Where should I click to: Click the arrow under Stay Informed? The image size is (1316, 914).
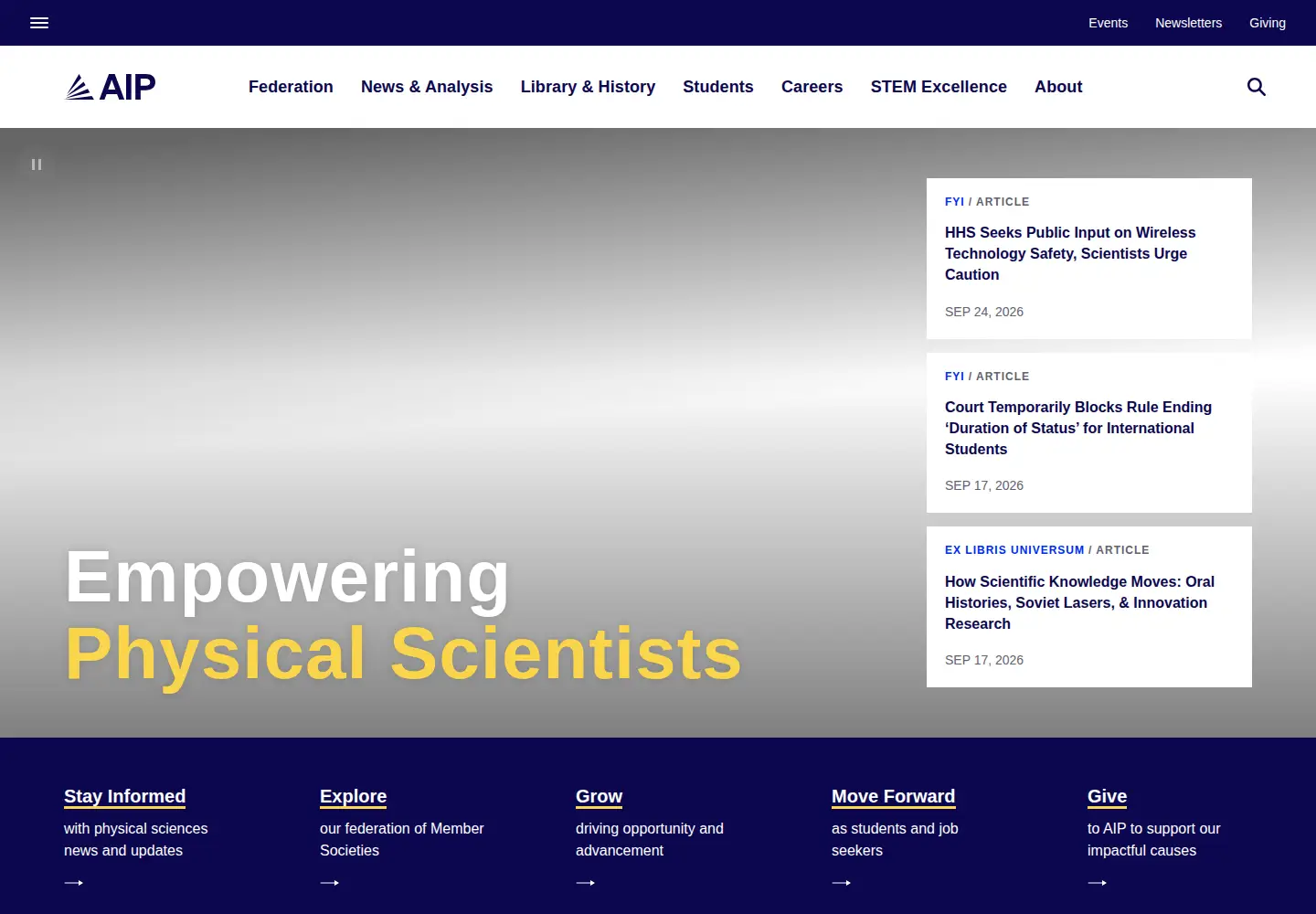pos(74,883)
